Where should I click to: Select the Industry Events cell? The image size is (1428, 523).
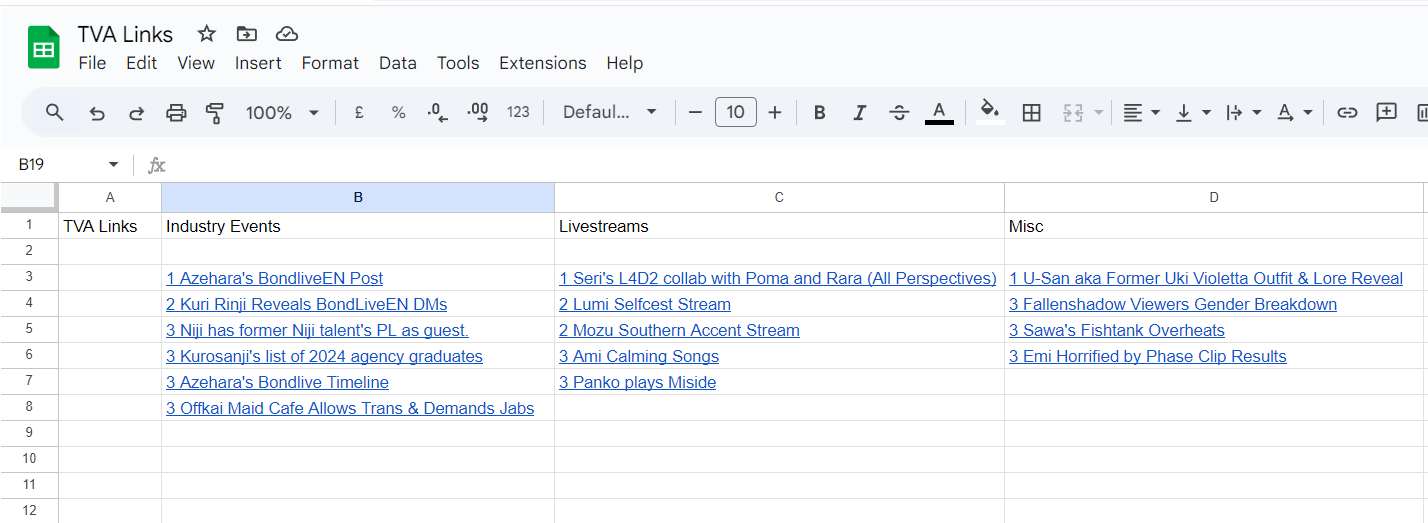358,226
